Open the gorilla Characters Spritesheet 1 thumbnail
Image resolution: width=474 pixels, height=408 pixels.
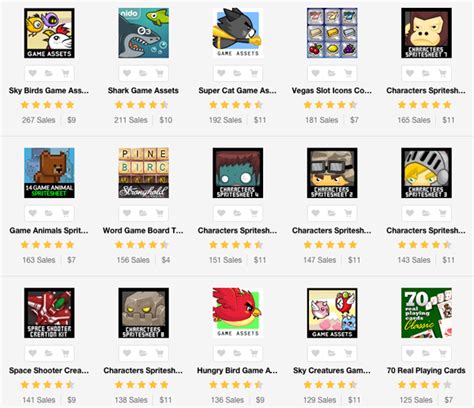[426, 33]
